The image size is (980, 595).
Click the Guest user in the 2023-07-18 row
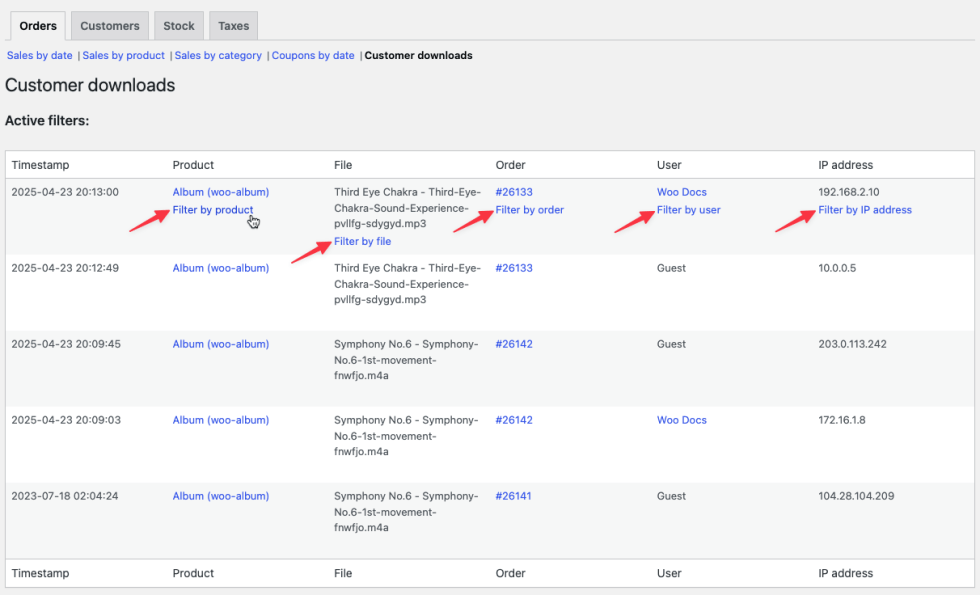coord(671,496)
